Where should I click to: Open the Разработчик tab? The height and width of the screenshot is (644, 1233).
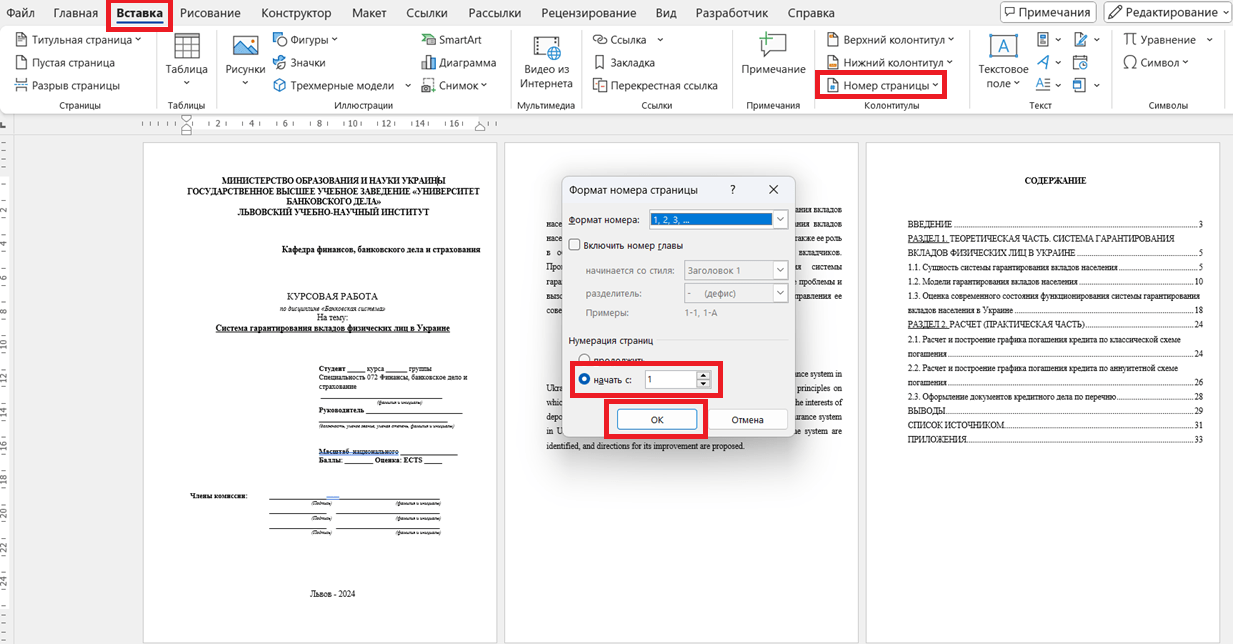[x=732, y=13]
